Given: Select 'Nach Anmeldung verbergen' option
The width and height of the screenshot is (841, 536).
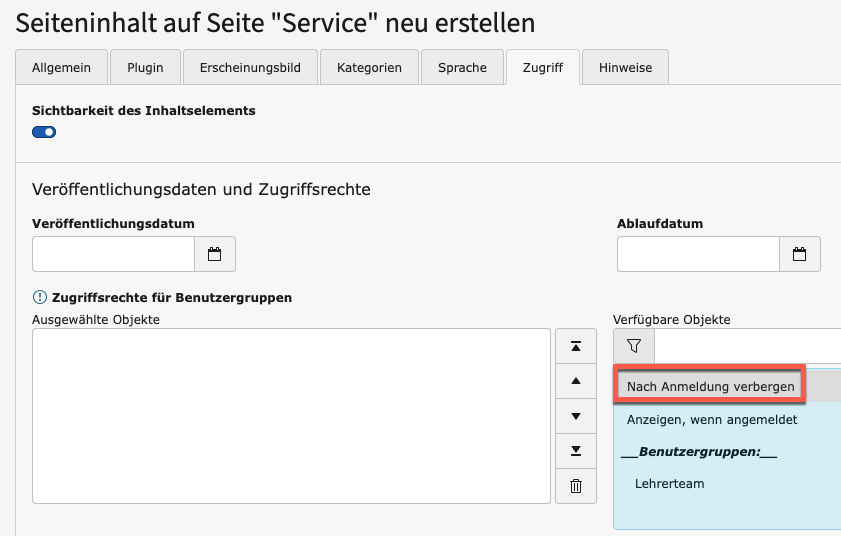Looking at the screenshot, I should pyautogui.click(x=727, y=386).
